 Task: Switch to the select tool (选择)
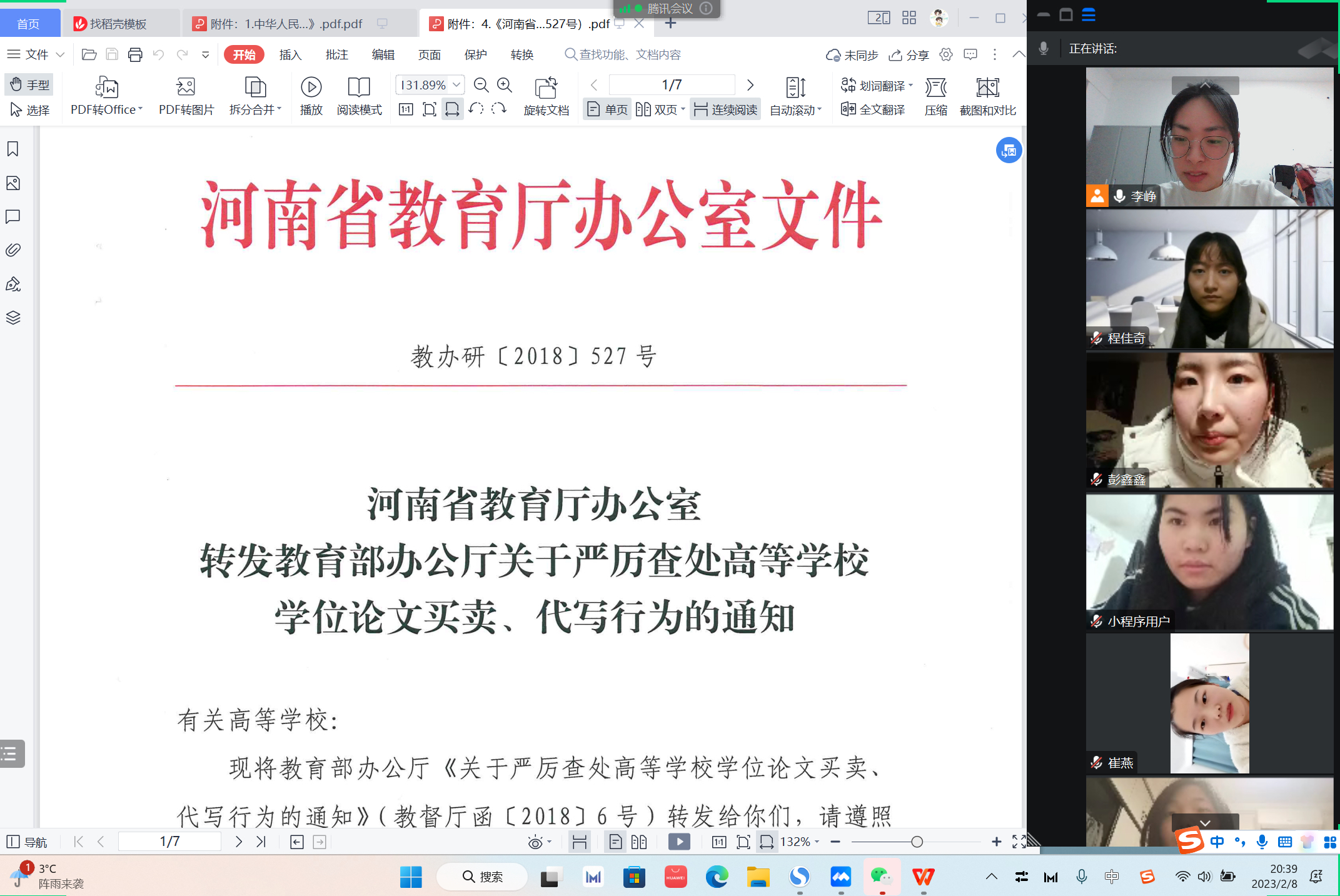pyautogui.click(x=29, y=110)
